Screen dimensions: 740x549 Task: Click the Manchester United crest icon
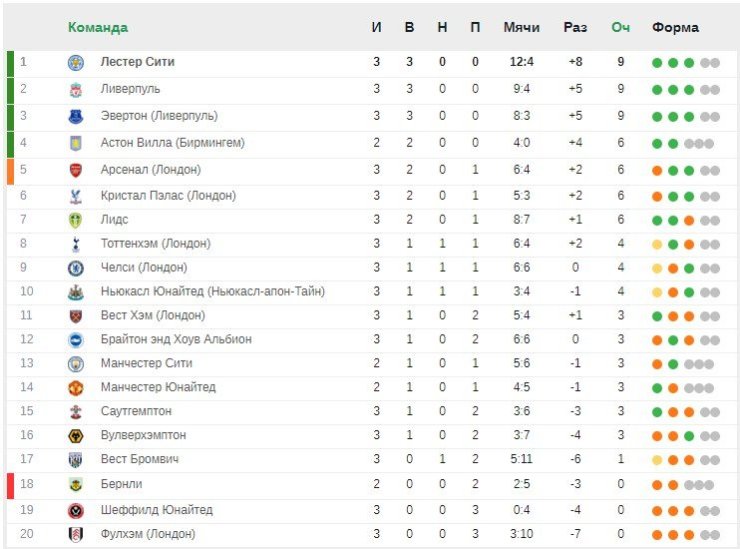[76, 388]
